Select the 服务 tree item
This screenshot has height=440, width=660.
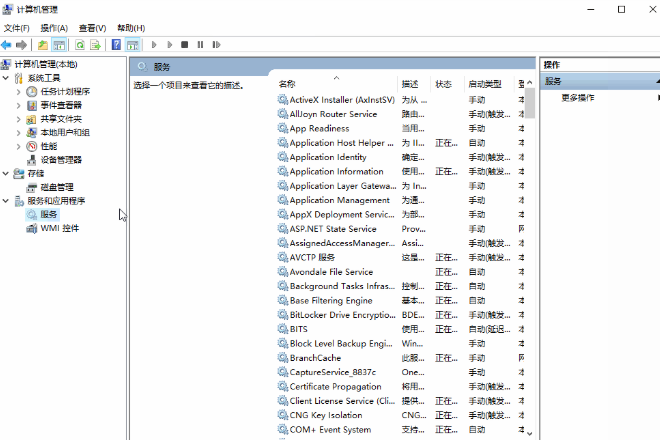tap(48, 215)
